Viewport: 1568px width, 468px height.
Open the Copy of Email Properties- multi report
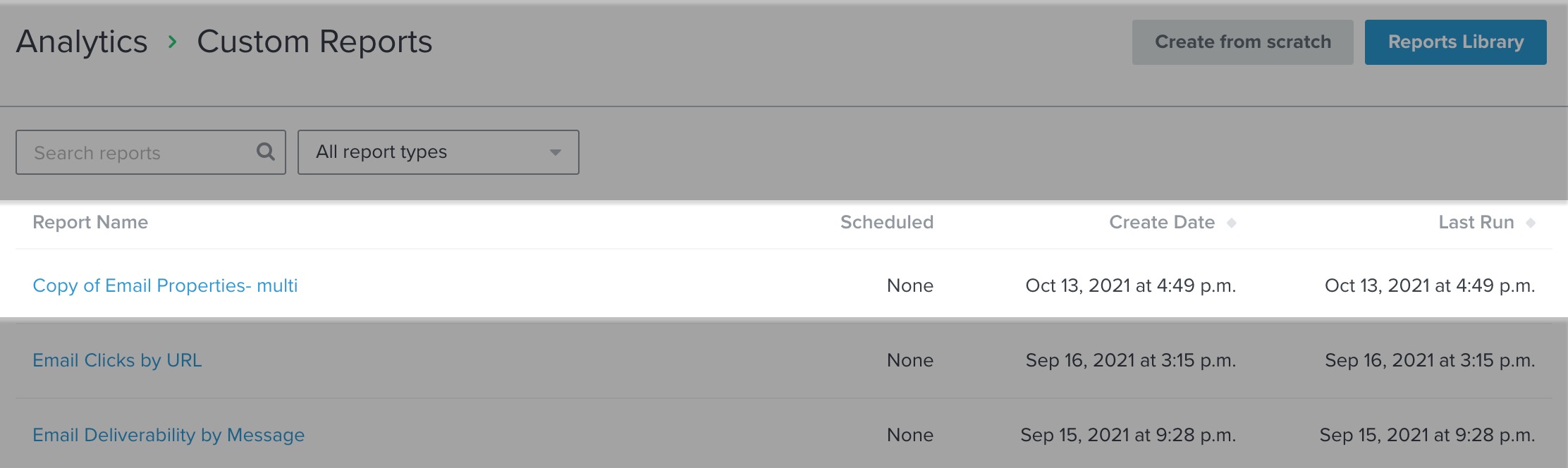tap(166, 285)
